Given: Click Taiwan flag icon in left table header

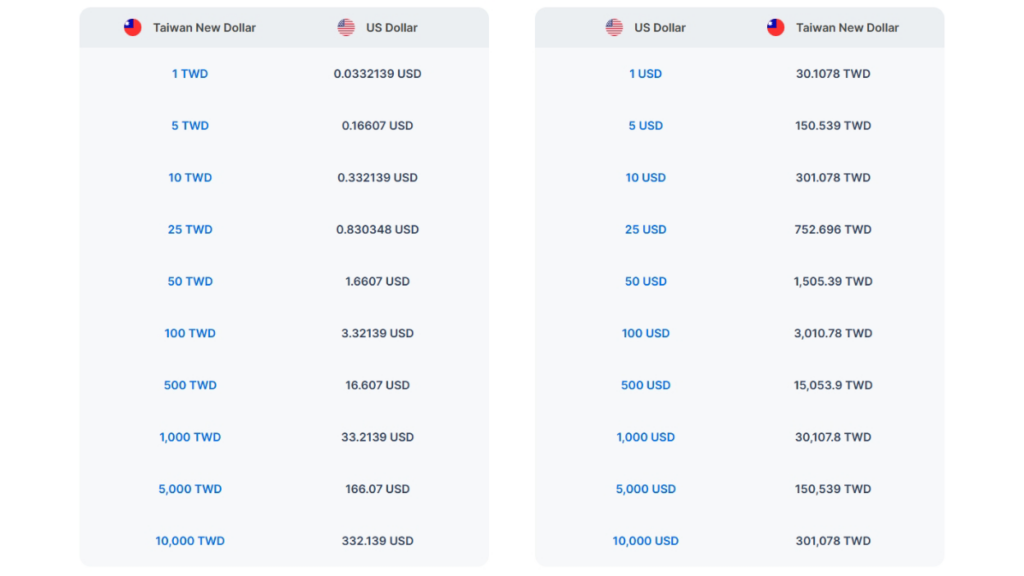Looking at the screenshot, I should [x=133, y=28].
